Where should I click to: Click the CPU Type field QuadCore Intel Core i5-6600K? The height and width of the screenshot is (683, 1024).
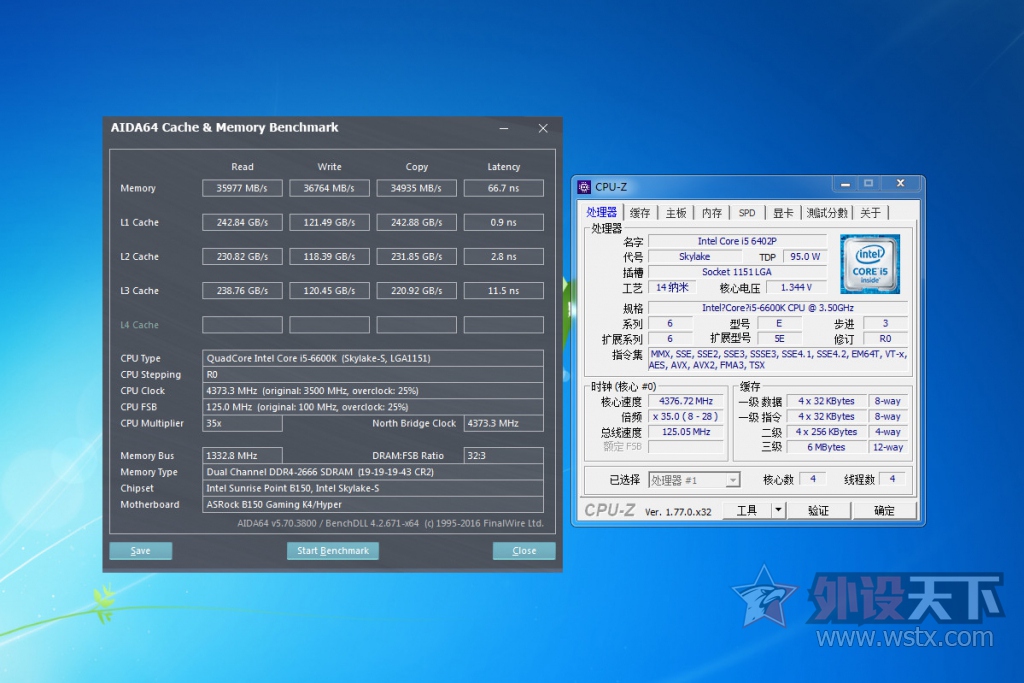click(x=373, y=358)
